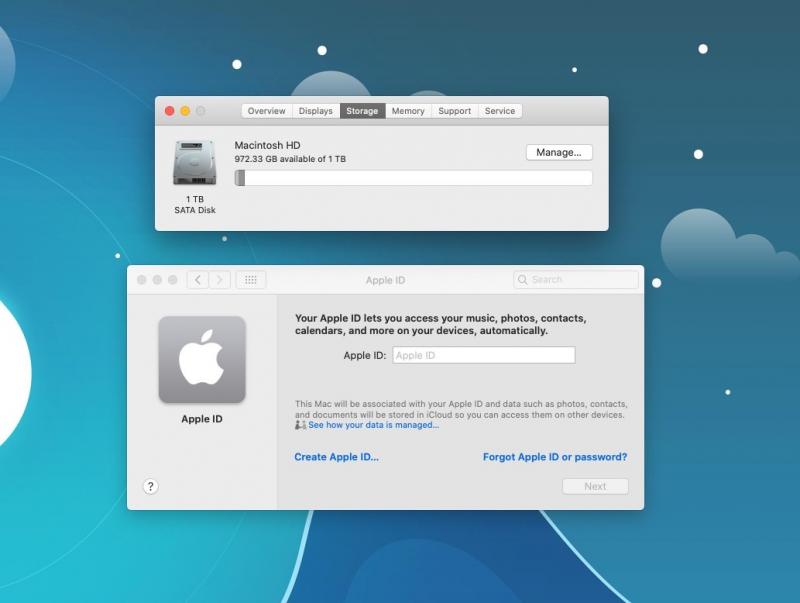Click the Macintosh HD disk icon
Screen dimensions: 800x603
coord(194,163)
